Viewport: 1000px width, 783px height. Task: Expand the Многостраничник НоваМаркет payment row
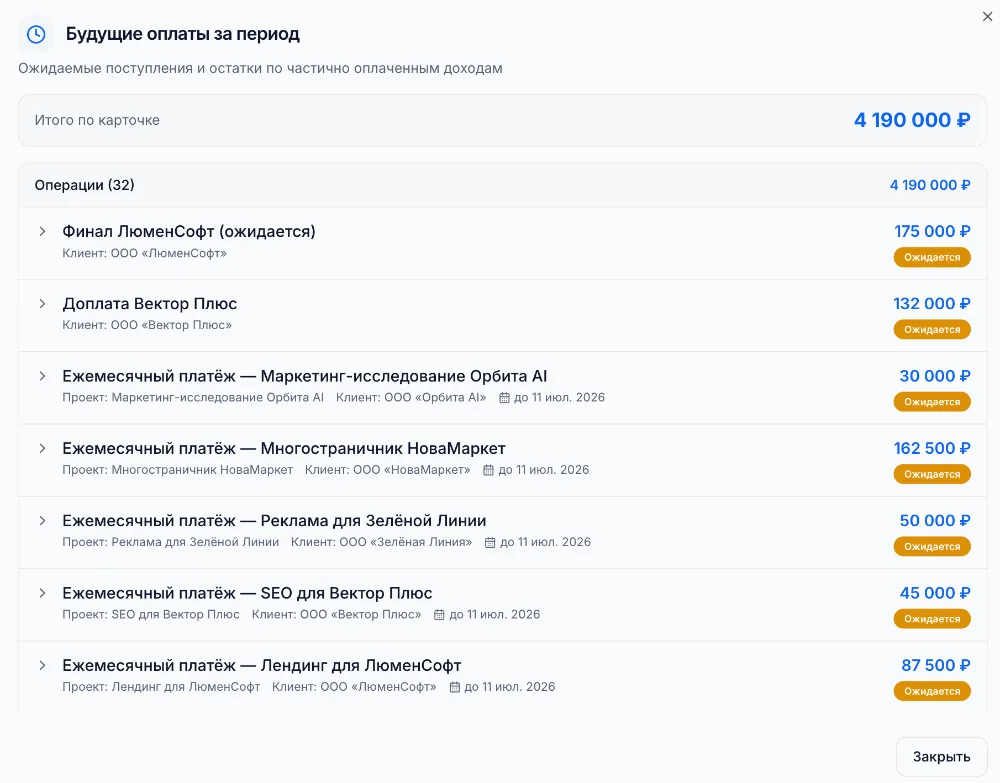tap(42, 448)
